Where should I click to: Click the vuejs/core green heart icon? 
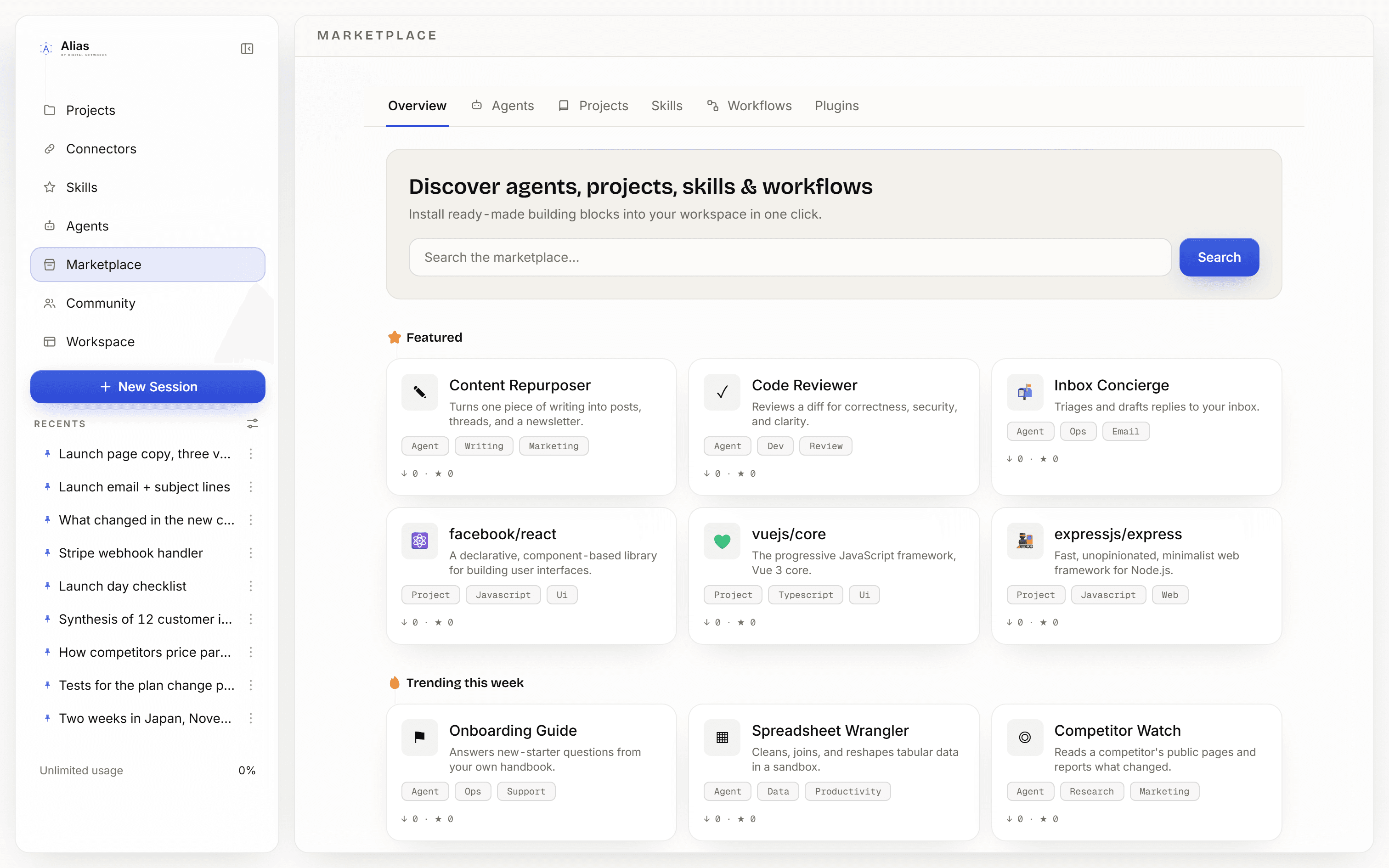pos(722,541)
